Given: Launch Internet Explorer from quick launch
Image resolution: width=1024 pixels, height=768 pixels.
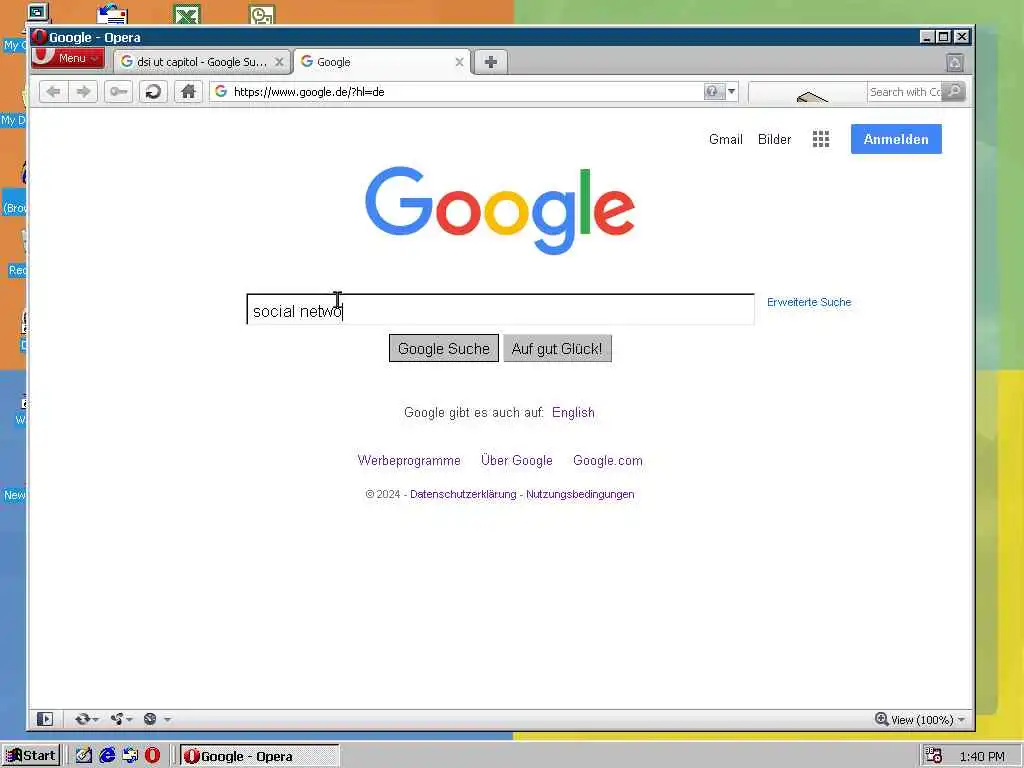Looking at the screenshot, I should [107, 756].
